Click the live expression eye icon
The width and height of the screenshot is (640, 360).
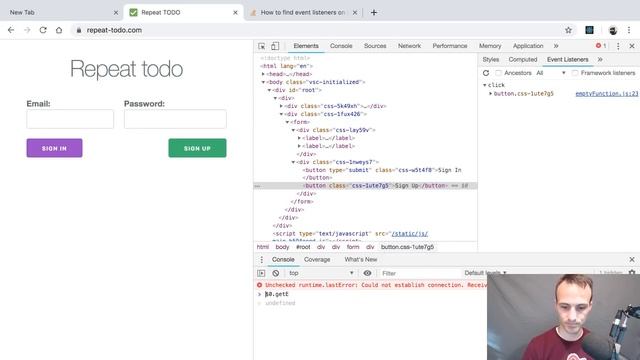367,273
